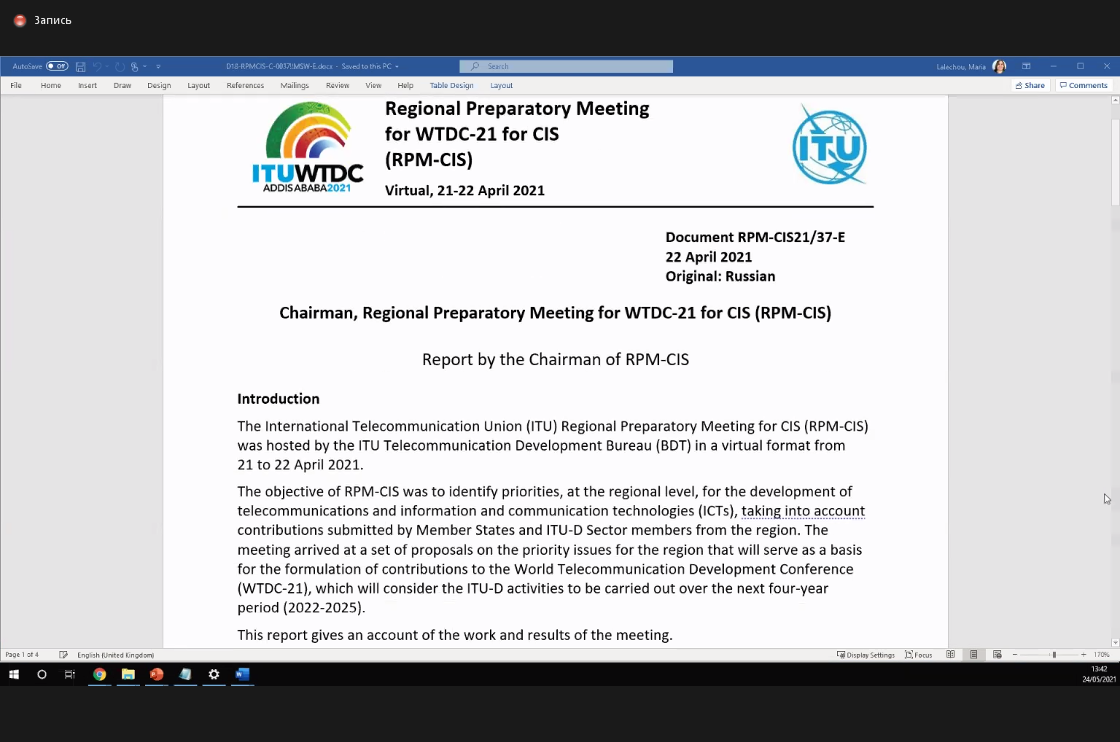1120x742 pixels.
Task: Click the Cortana search circle on taskbar
Action: [x=41, y=674]
